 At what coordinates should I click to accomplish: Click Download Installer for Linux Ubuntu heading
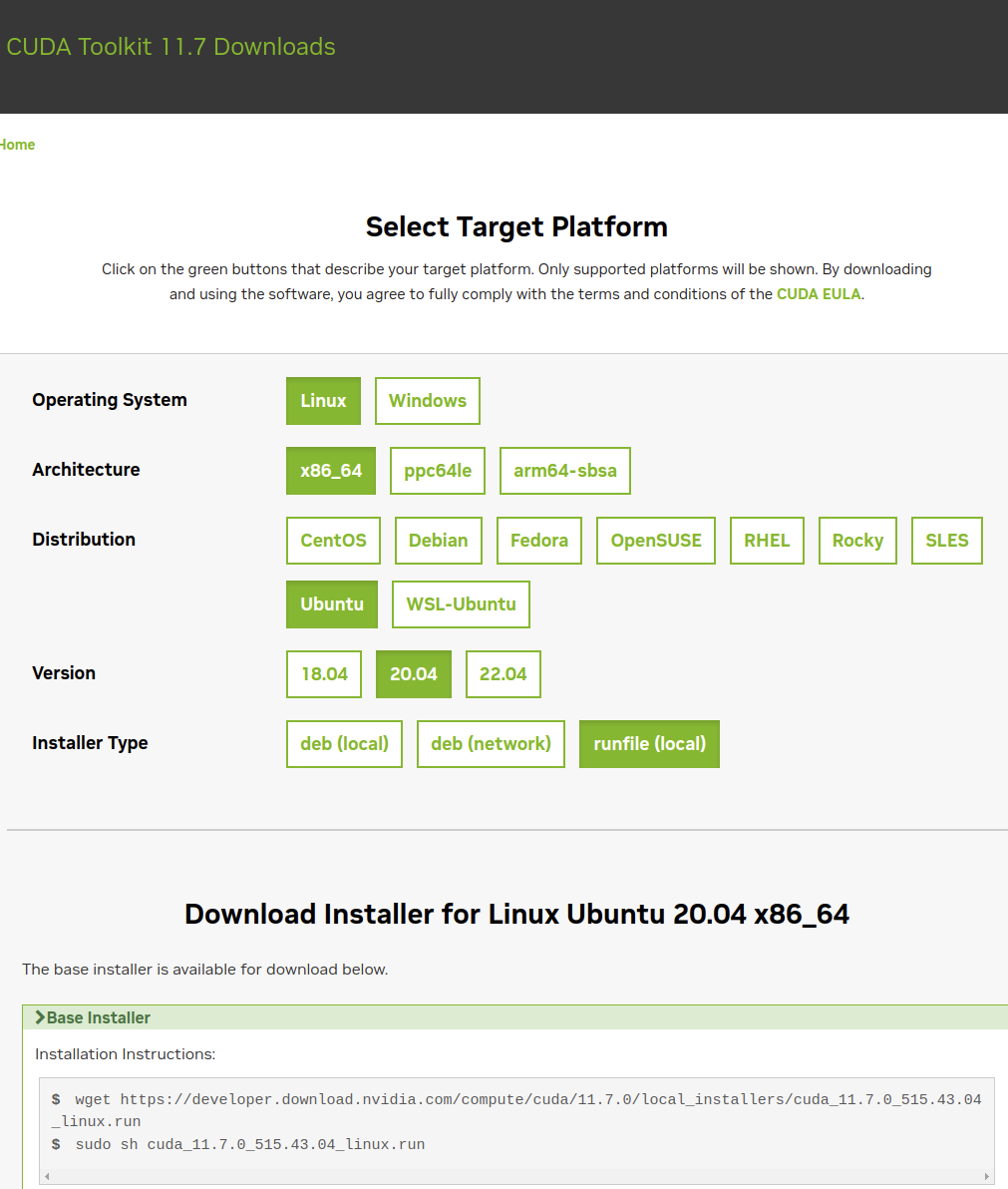pyautogui.click(x=516, y=915)
